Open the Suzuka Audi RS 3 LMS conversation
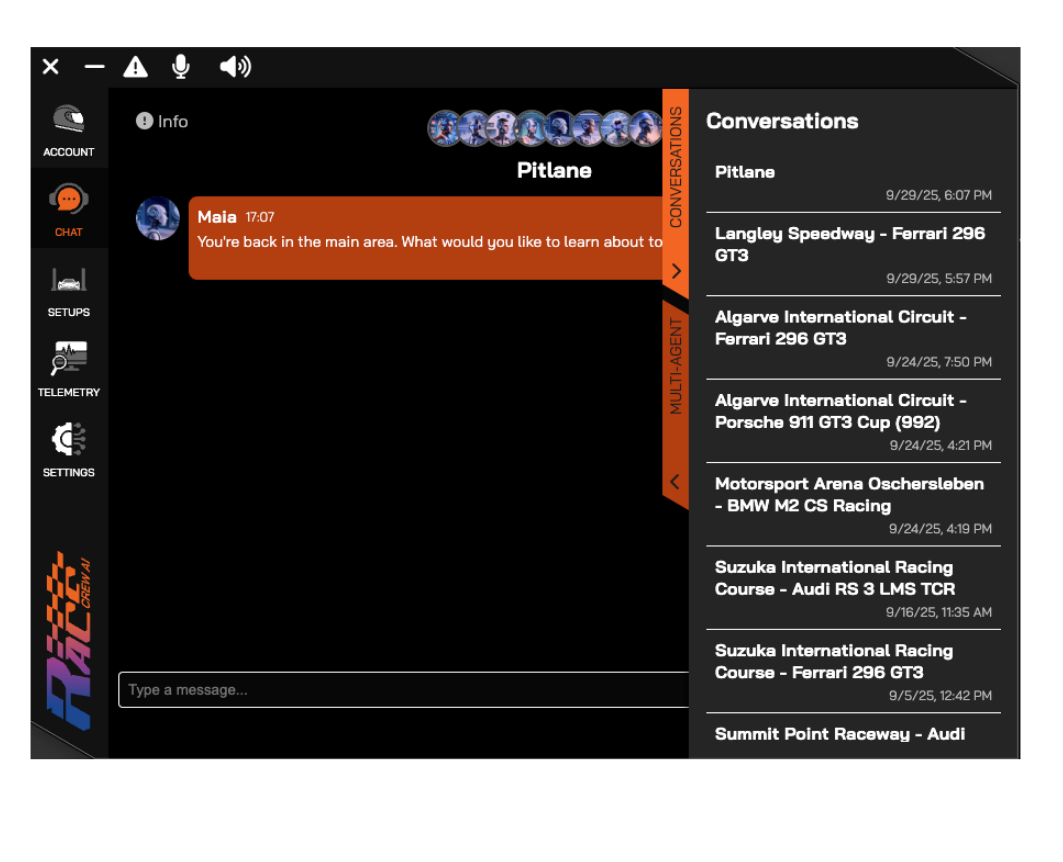The height and width of the screenshot is (862, 1063). [x=852, y=578]
